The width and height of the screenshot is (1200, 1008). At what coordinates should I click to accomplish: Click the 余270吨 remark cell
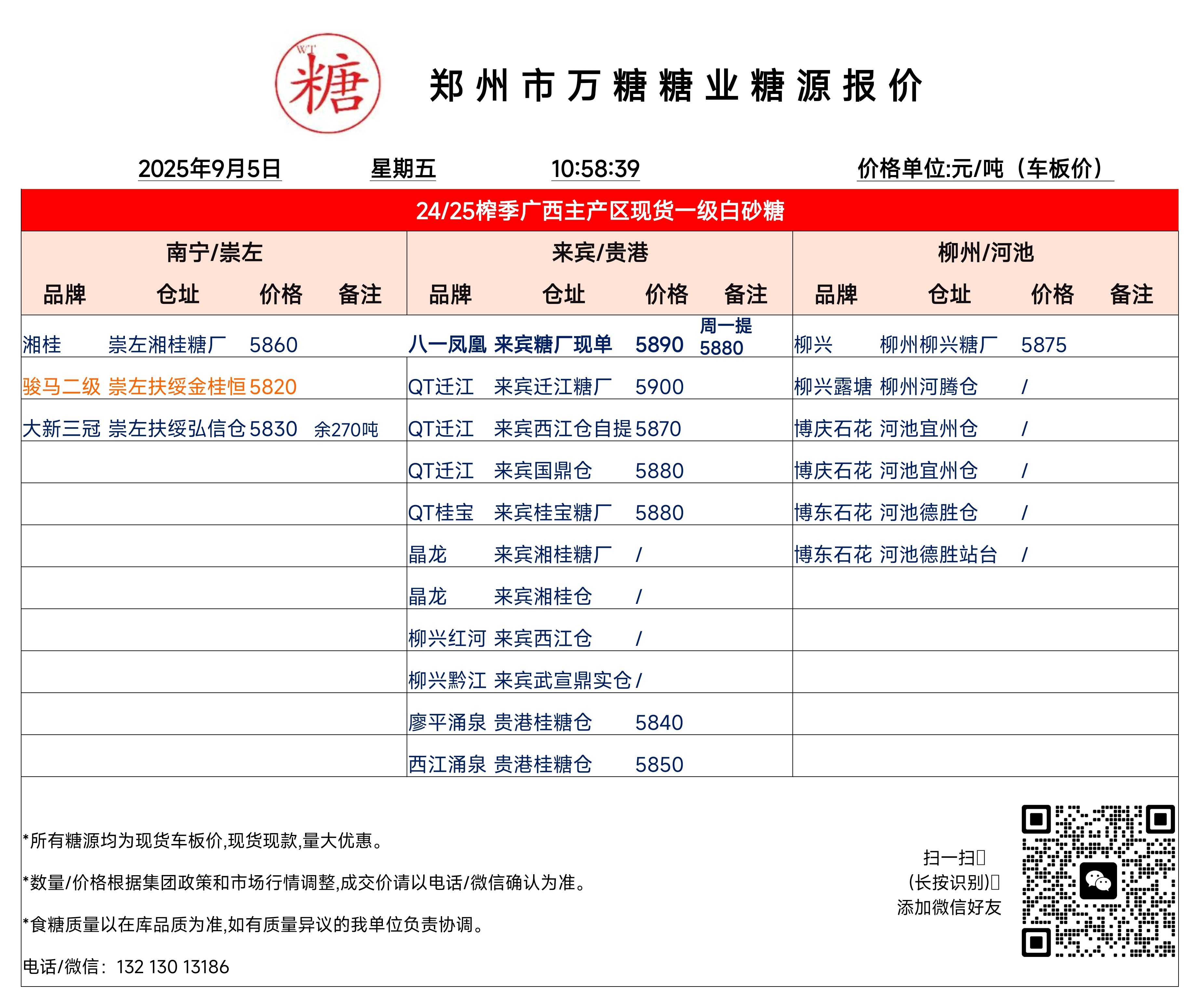tap(346, 429)
